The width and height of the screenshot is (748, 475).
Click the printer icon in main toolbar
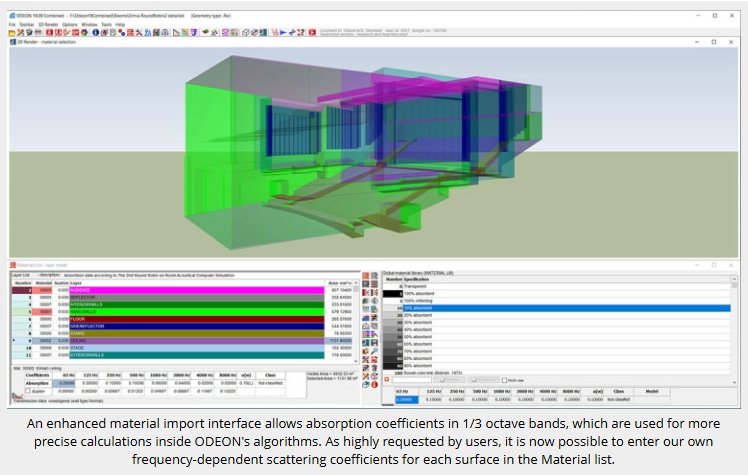[x=38, y=32]
